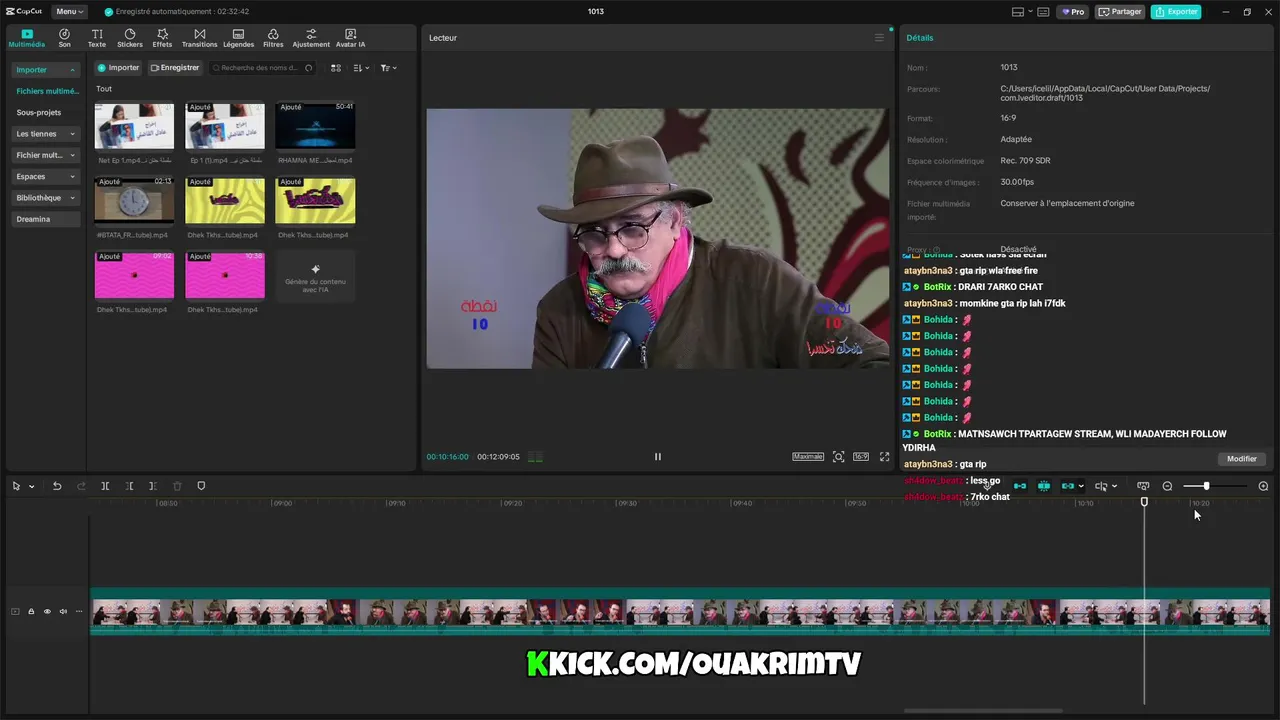1280x720 pixels.
Task: Expand the Fichier mult... sidebar section
Action: (46, 155)
